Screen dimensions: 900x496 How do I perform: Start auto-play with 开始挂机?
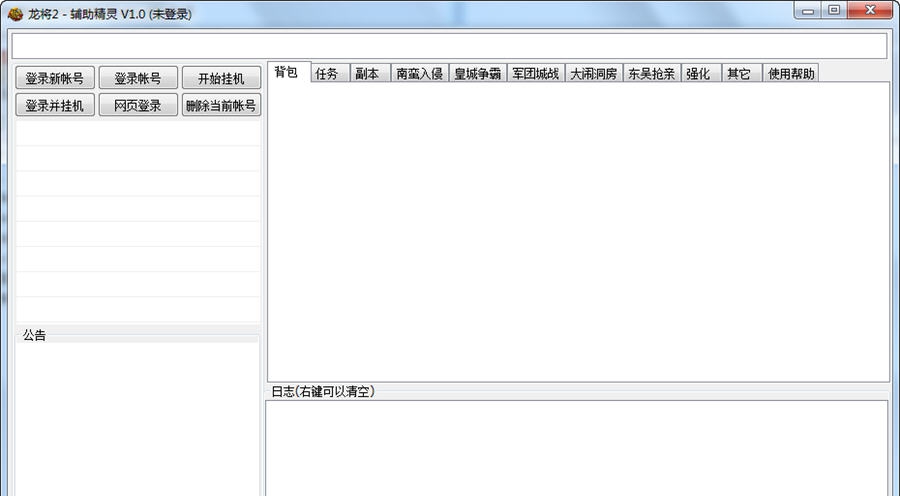point(222,78)
